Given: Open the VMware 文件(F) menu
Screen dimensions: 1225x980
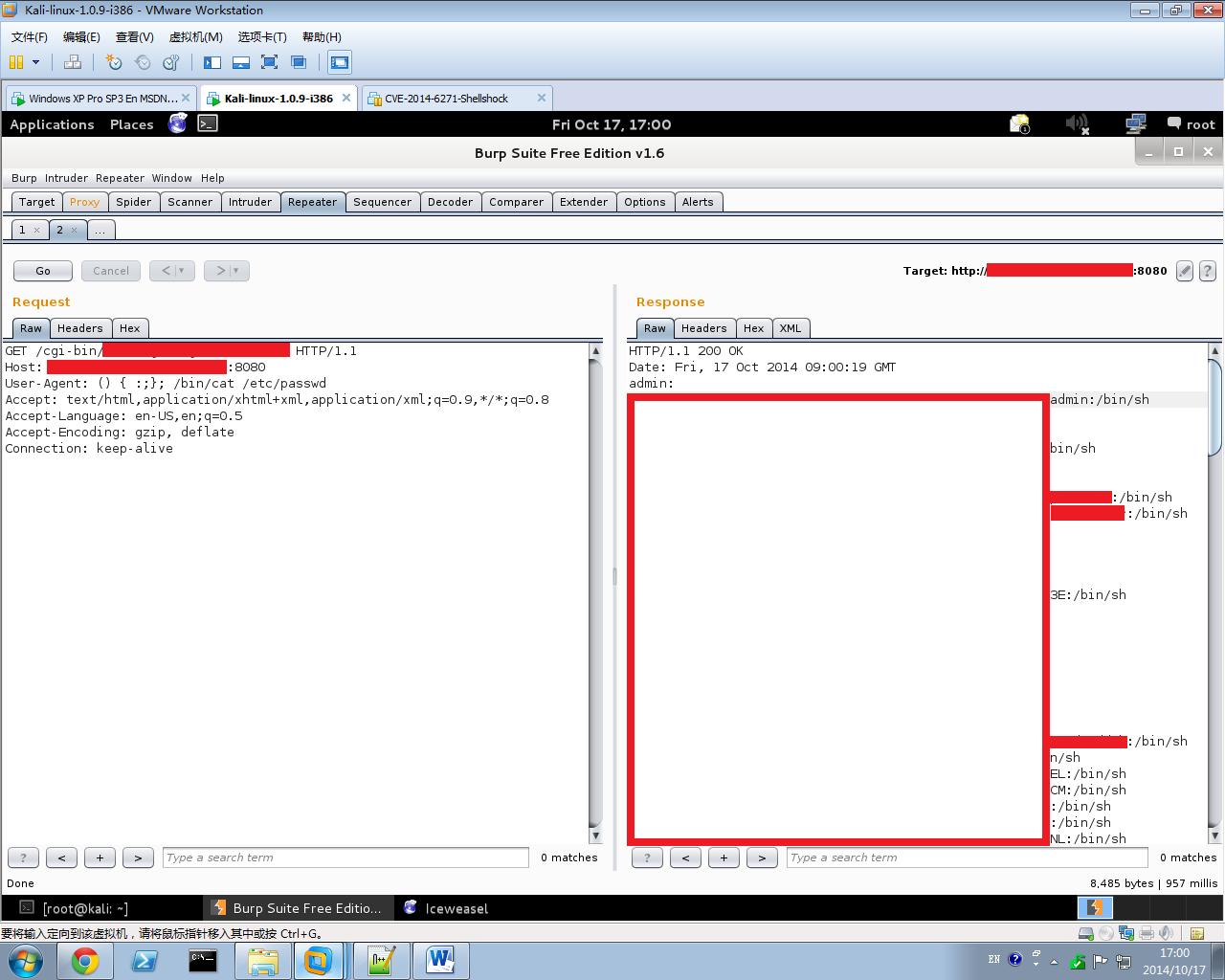Looking at the screenshot, I should (x=29, y=36).
